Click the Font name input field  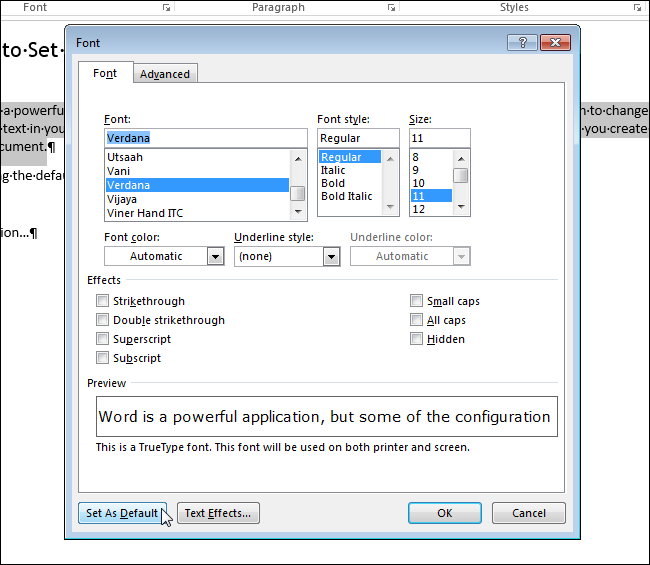click(x=206, y=138)
